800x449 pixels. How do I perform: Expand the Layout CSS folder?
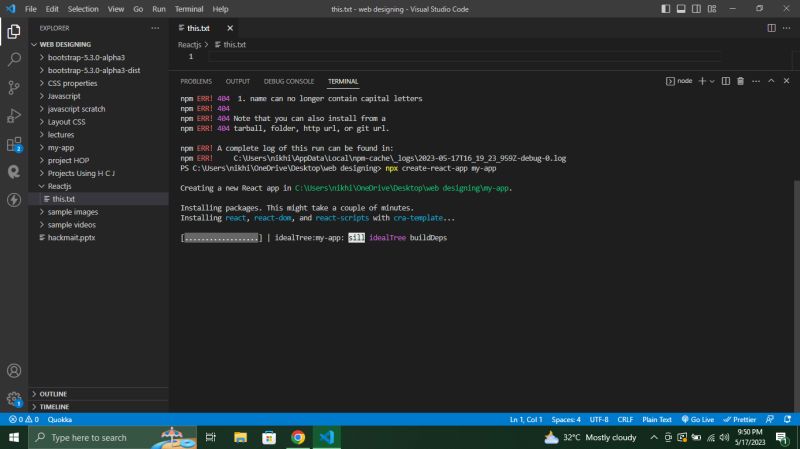pos(99,121)
